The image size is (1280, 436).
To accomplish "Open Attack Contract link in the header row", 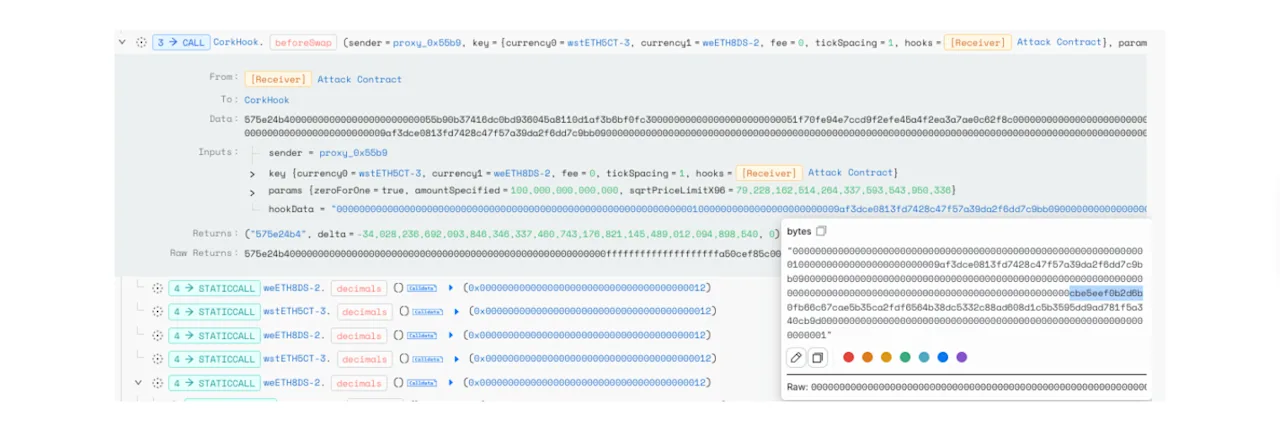I will coord(1059,43).
